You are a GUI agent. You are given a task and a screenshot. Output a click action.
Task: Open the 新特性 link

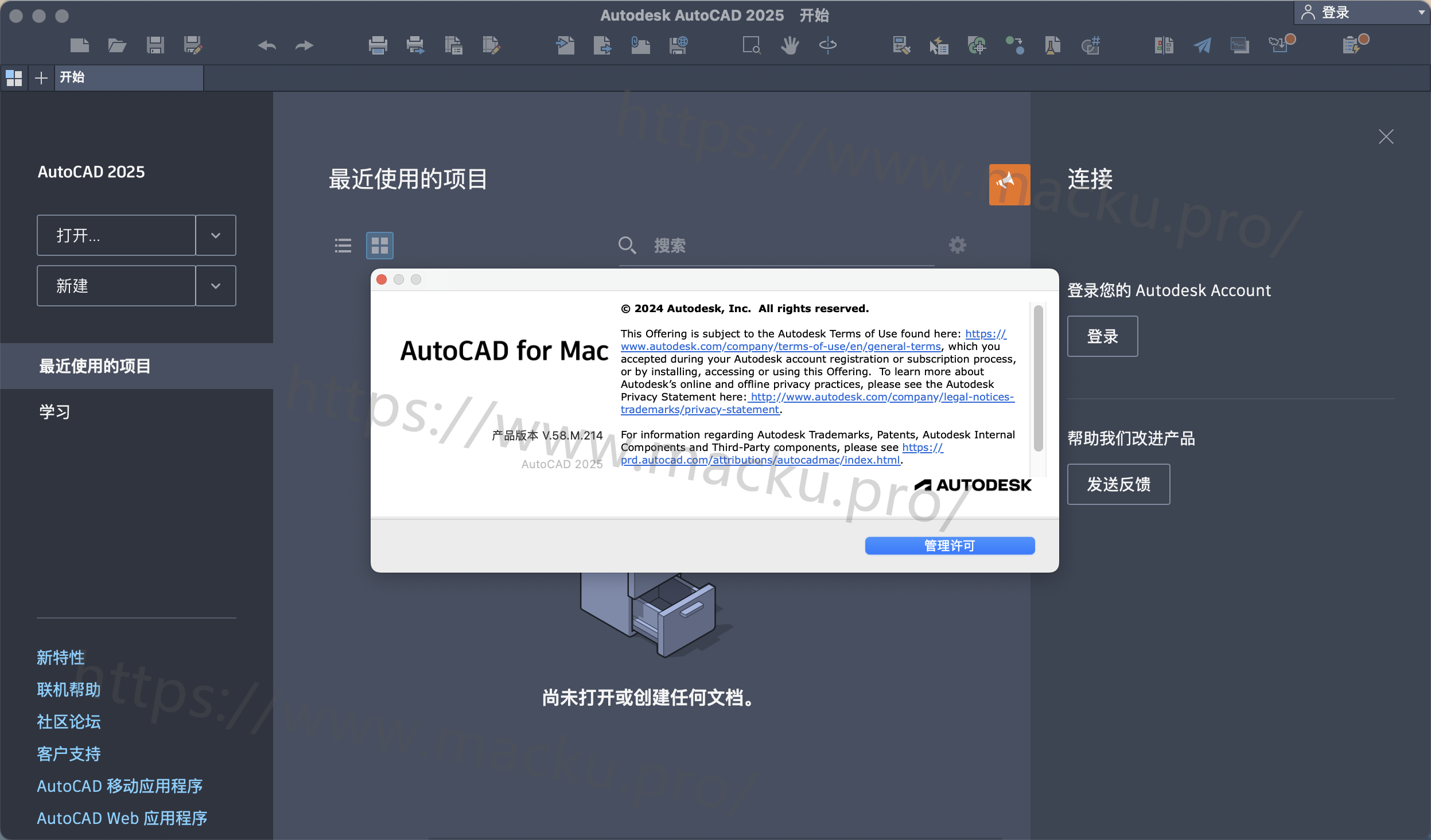tap(61, 658)
